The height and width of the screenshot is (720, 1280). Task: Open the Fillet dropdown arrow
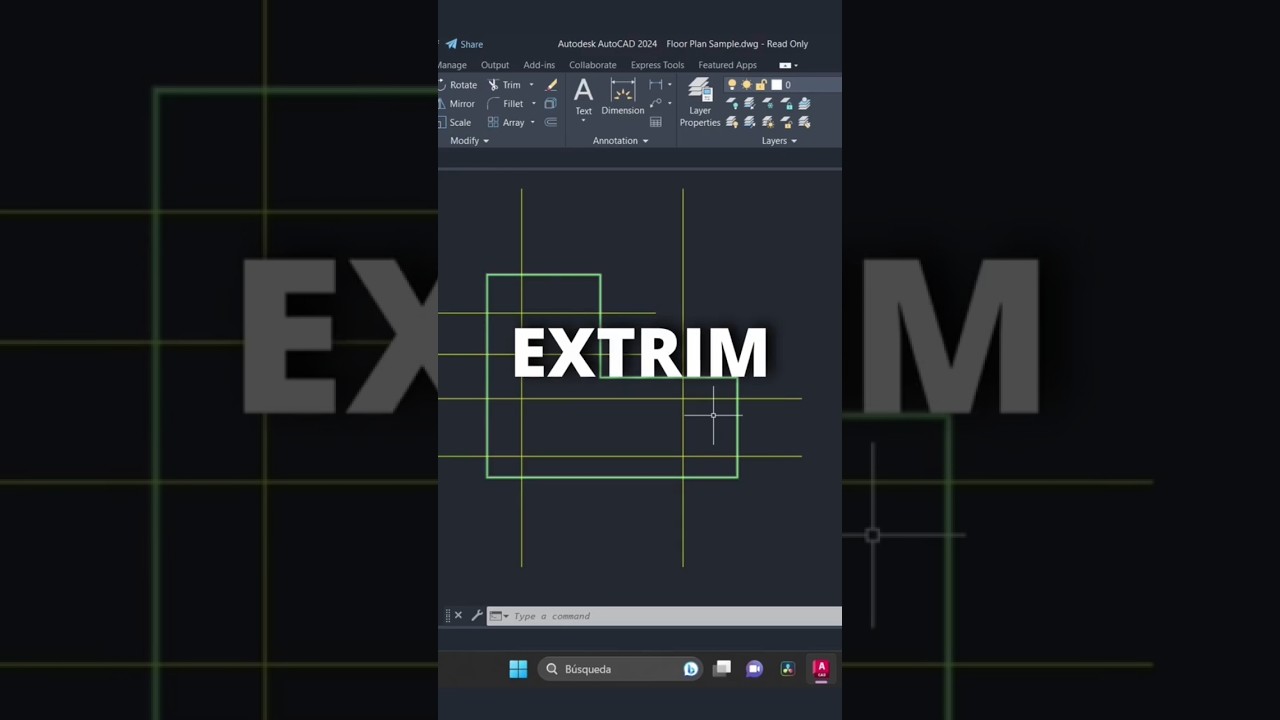coord(534,103)
